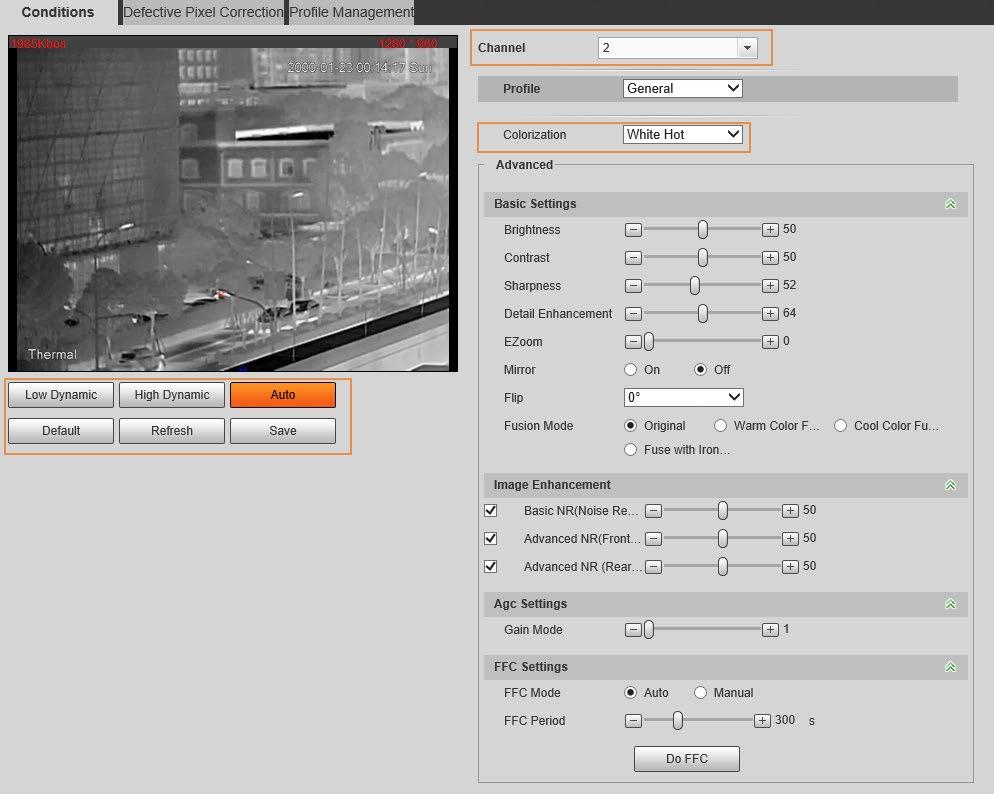
Task: Increase Brightness with plus icon
Action: (x=770, y=229)
